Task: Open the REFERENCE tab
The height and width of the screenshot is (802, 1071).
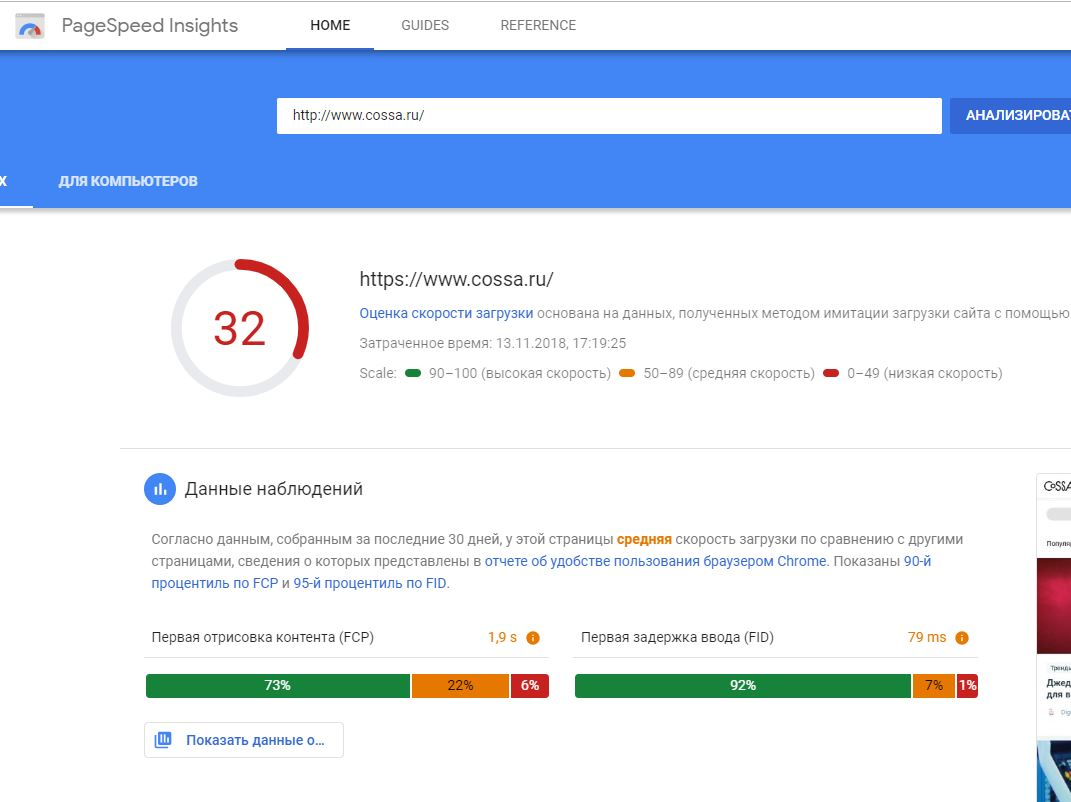Action: click(538, 25)
